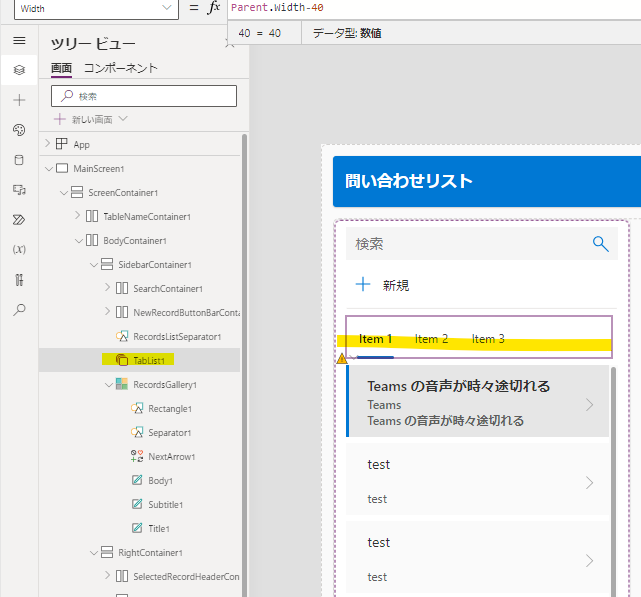Expand the SelectedRecordHeaderContainer node

[x=108, y=575]
